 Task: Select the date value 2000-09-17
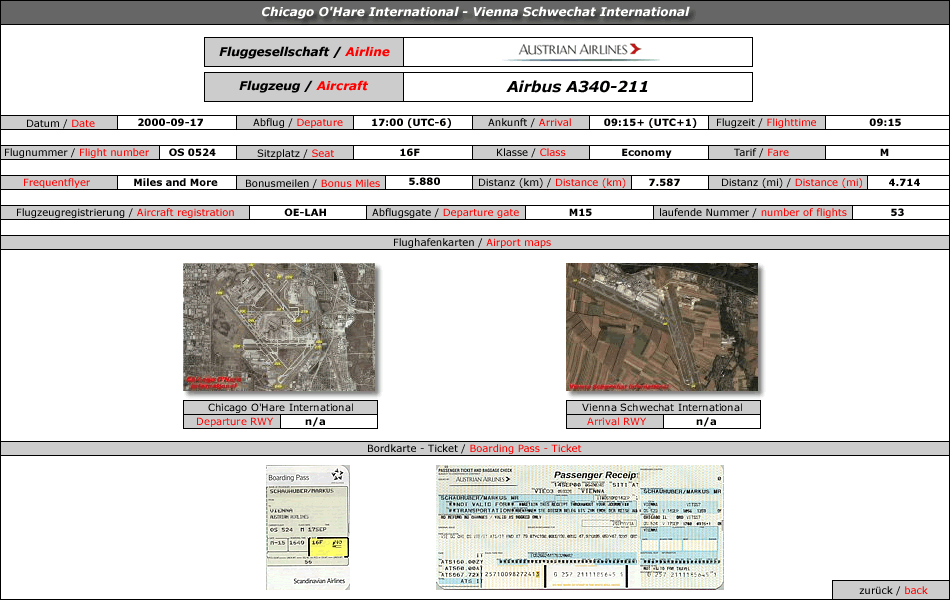(x=170, y=123)
